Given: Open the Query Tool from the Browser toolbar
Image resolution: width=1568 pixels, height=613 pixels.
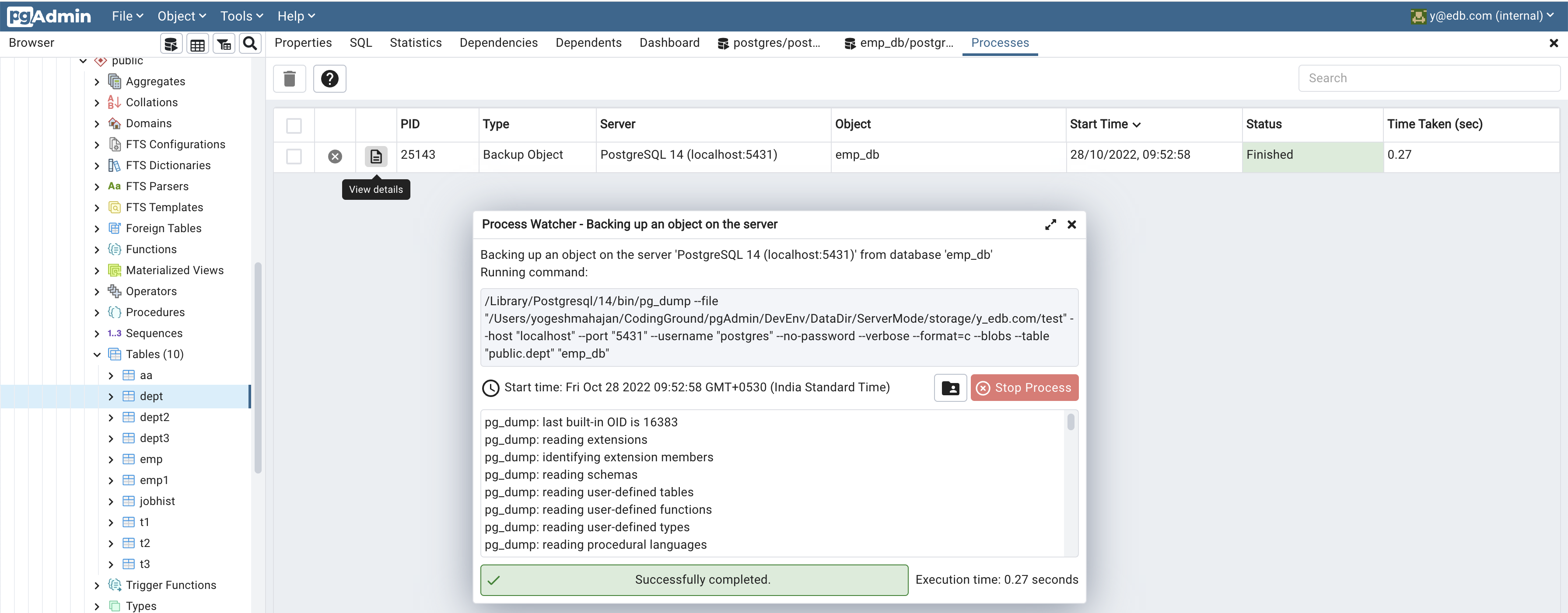Looking at the screenshot, I should click(x=171, y=42).
